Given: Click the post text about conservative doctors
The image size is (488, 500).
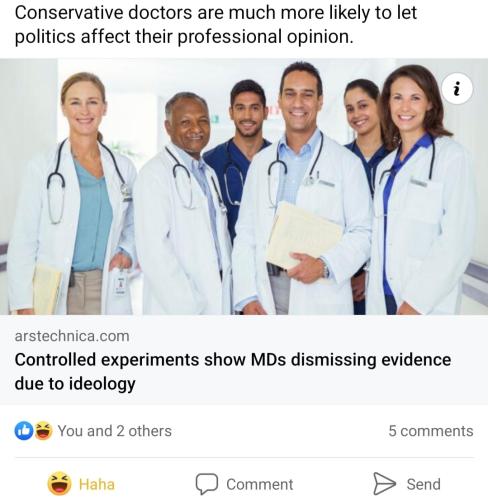Looking at the screenshot, I should pos(216,24).
